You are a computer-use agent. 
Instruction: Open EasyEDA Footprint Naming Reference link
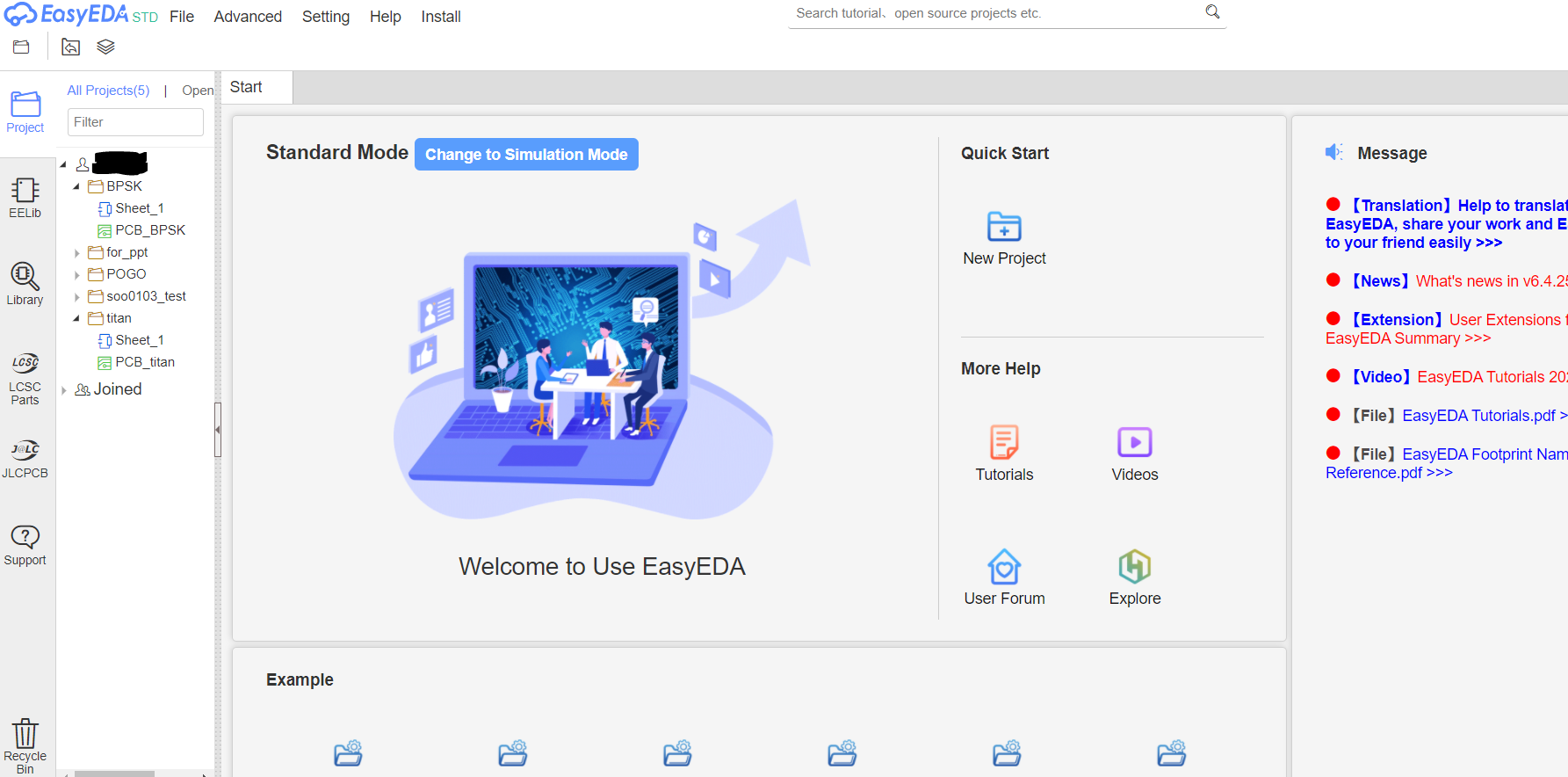click(x=1447, y=463)
